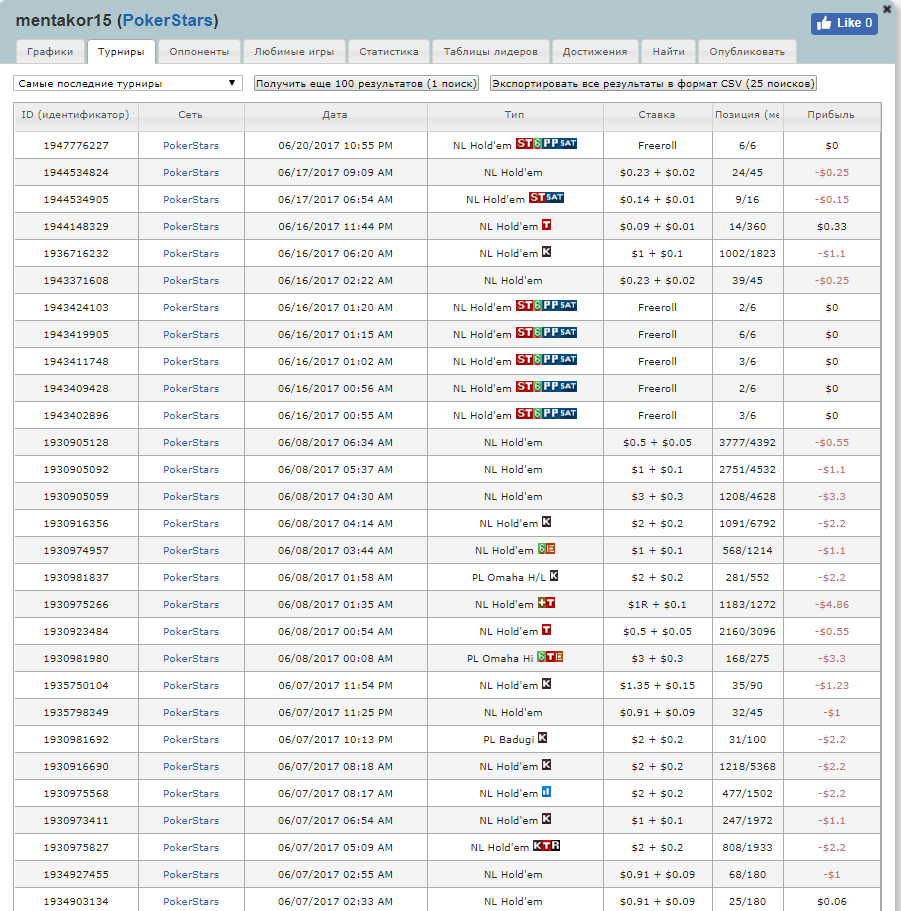
Task: Open PokerStars link in row 1947776227
Action: click(191, 145)
